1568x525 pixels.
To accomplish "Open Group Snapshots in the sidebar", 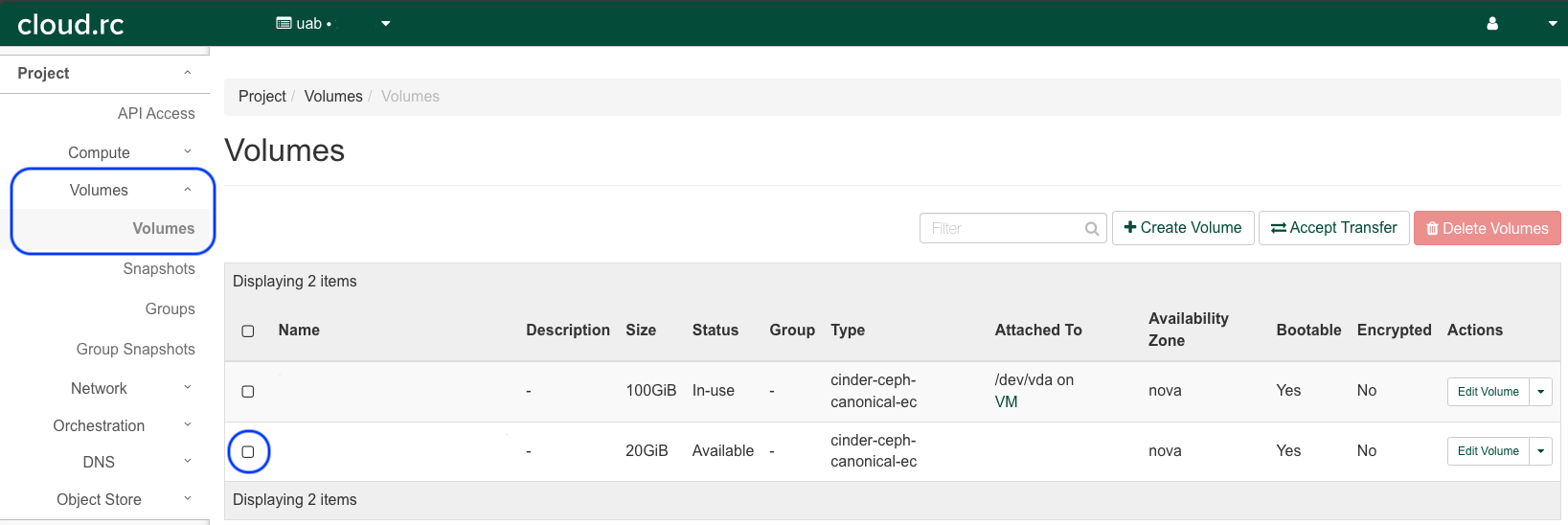I will tap(136, 350).
